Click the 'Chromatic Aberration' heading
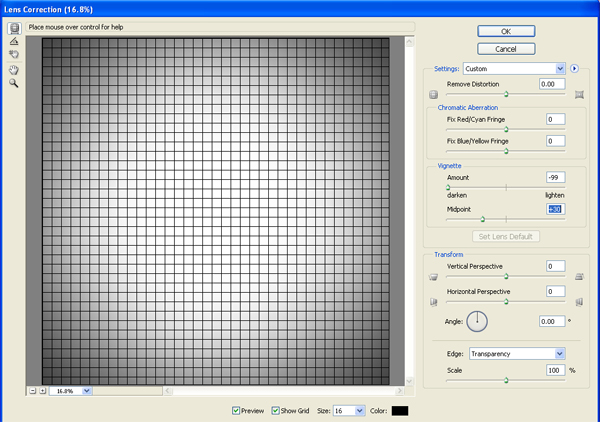Image resolution: width=600 pixels, height=422 pixels. (x=468, y=108)
